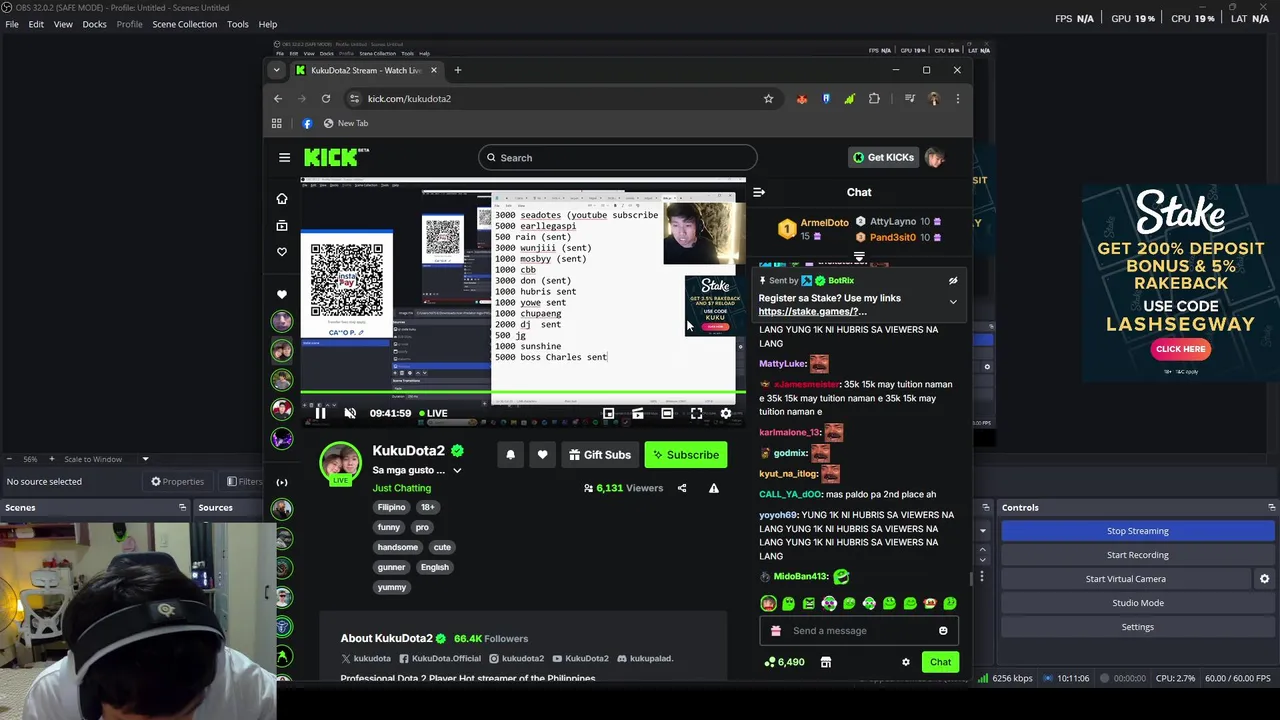The height and width of the screenshot is (720, 1280).
Task: Open the OBS Tools menu
Action: tap(238, 24)
